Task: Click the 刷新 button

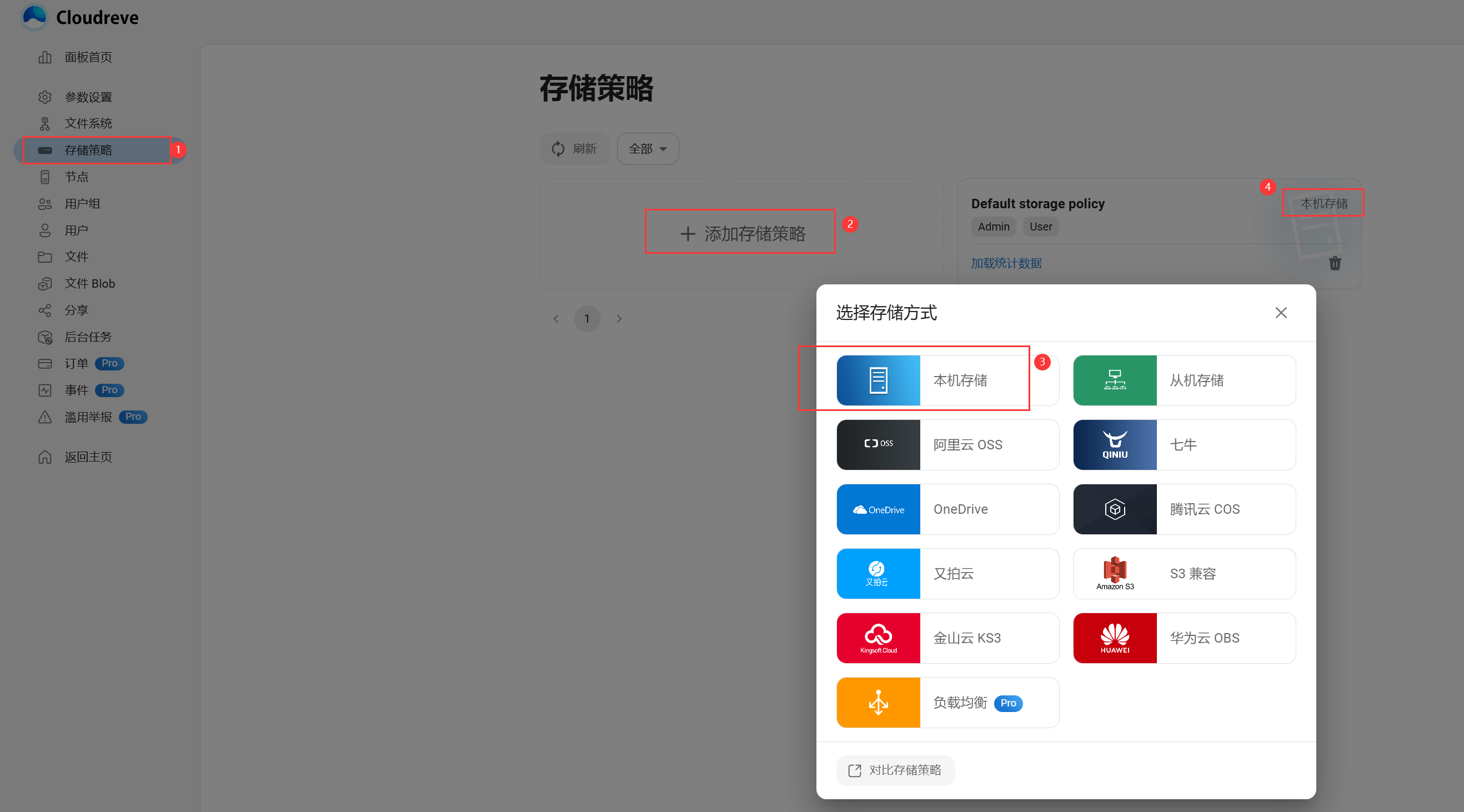Action: tap(574, 149)
